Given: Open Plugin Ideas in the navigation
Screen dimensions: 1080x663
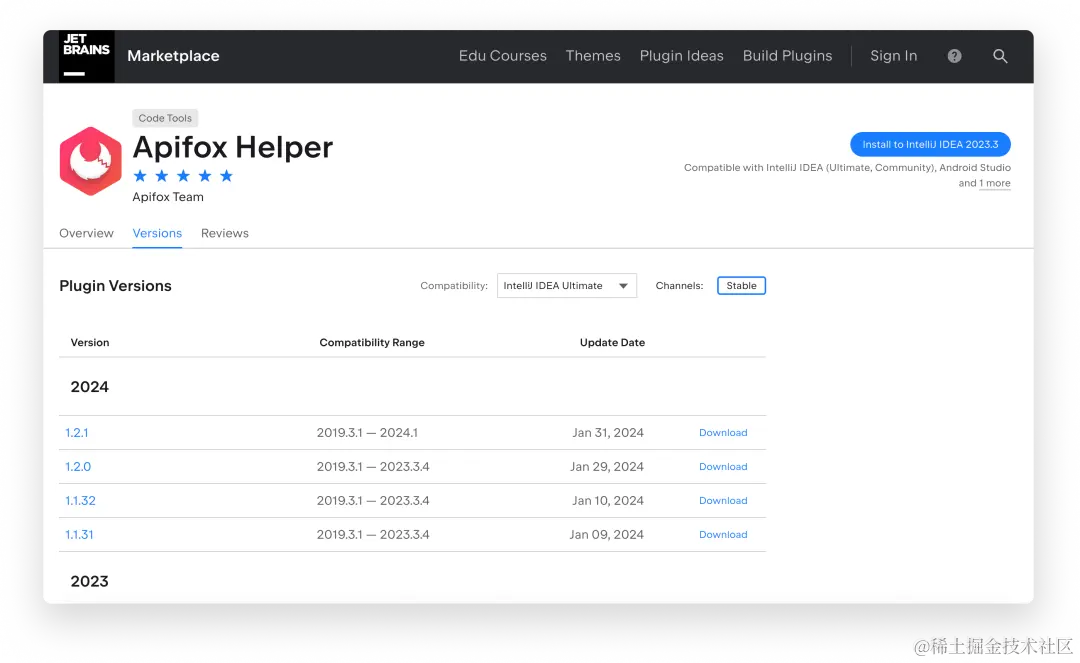Looking at the screenshot, I should coord(681,56).
